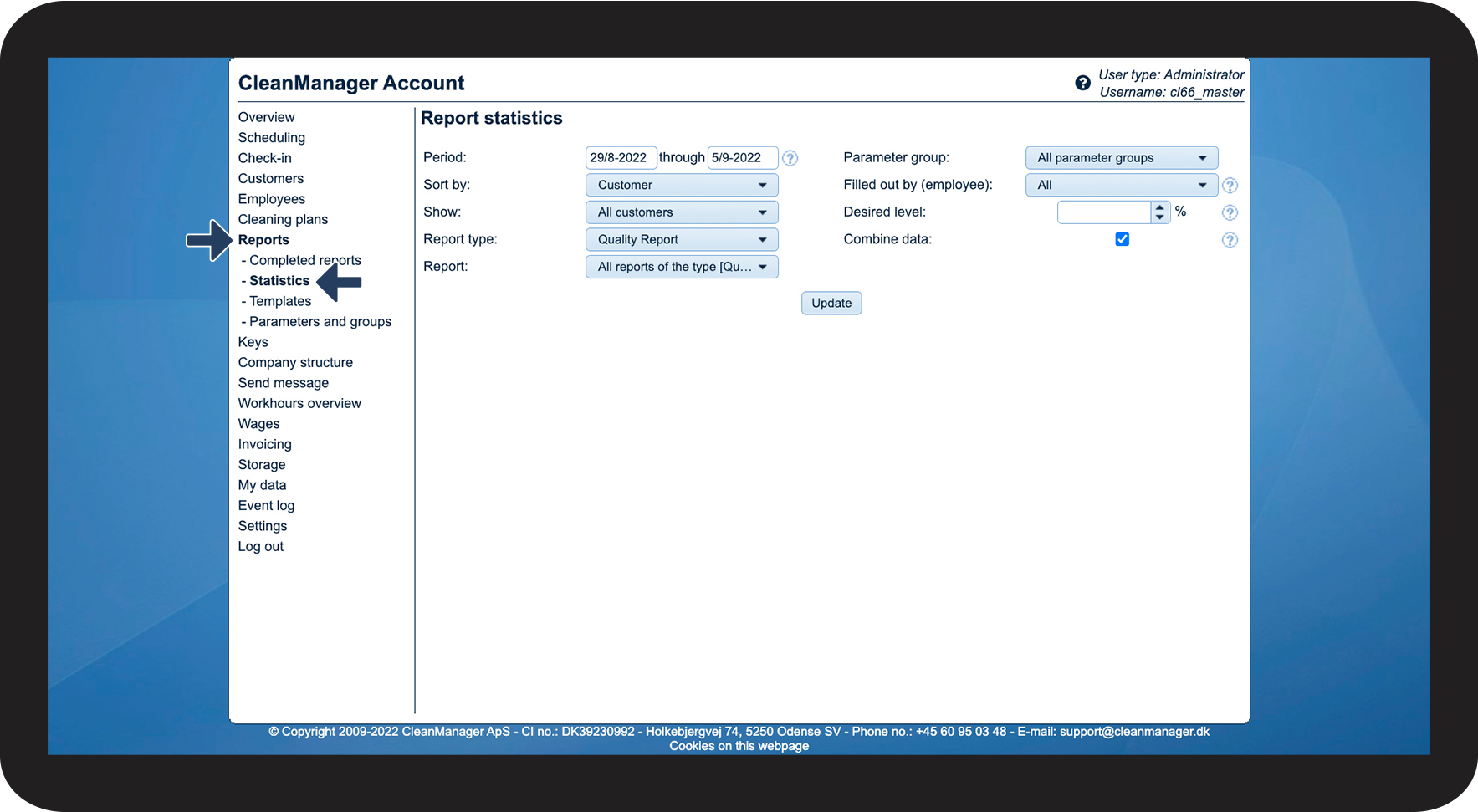
Task: Select Check-in from the sidebar
Action: [x=265, y=158]
